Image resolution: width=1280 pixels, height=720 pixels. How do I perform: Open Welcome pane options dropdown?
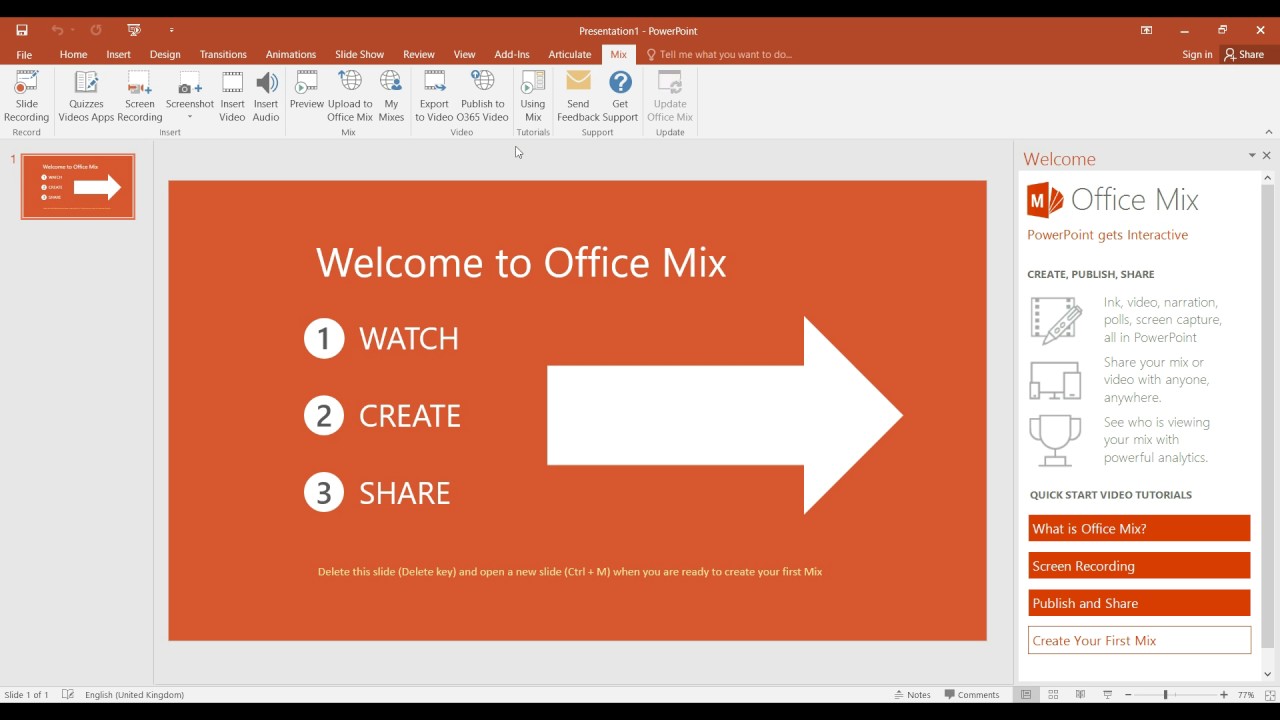coord(1252,156)
